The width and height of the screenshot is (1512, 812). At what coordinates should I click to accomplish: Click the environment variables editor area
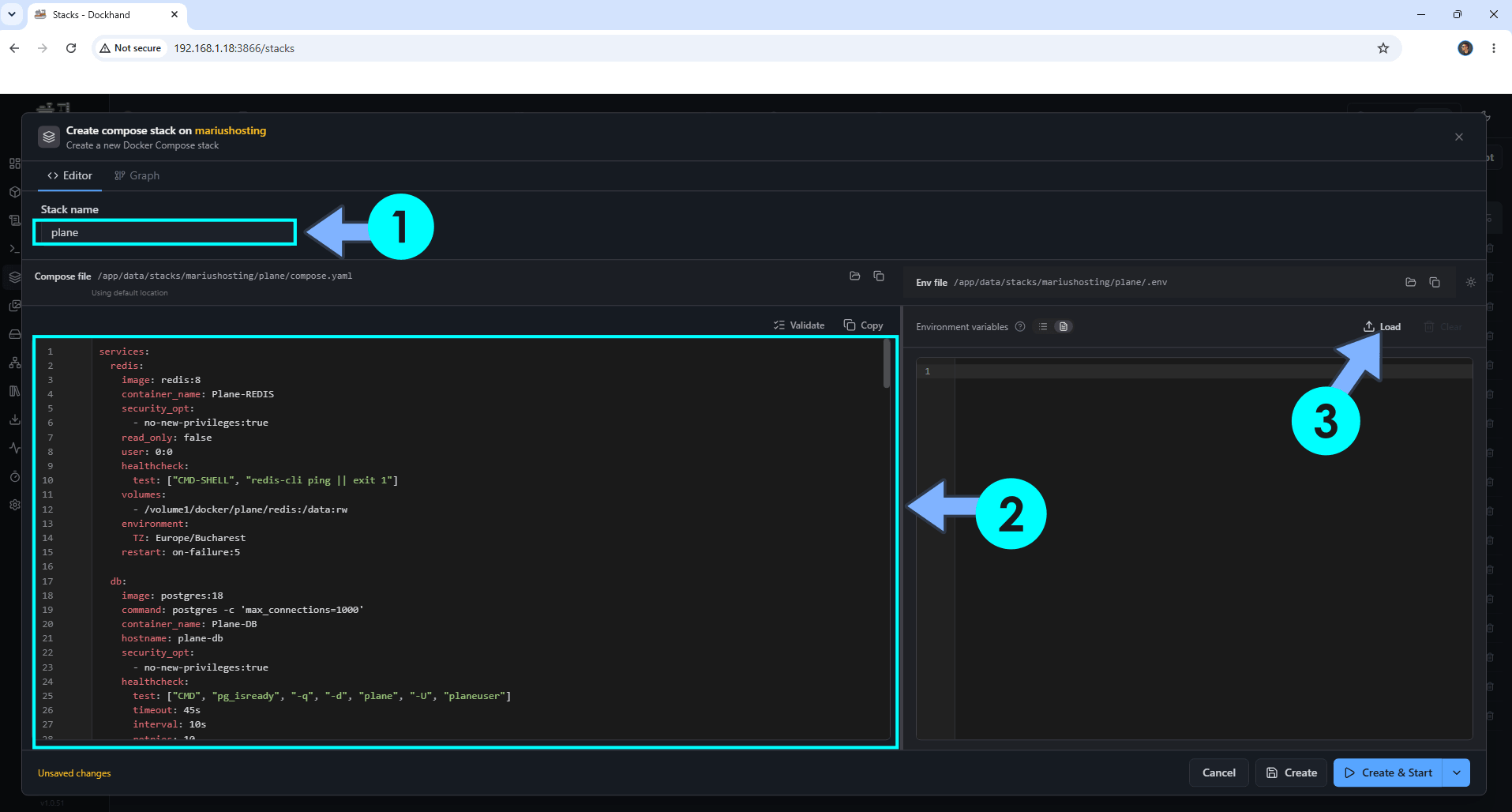1194,549
